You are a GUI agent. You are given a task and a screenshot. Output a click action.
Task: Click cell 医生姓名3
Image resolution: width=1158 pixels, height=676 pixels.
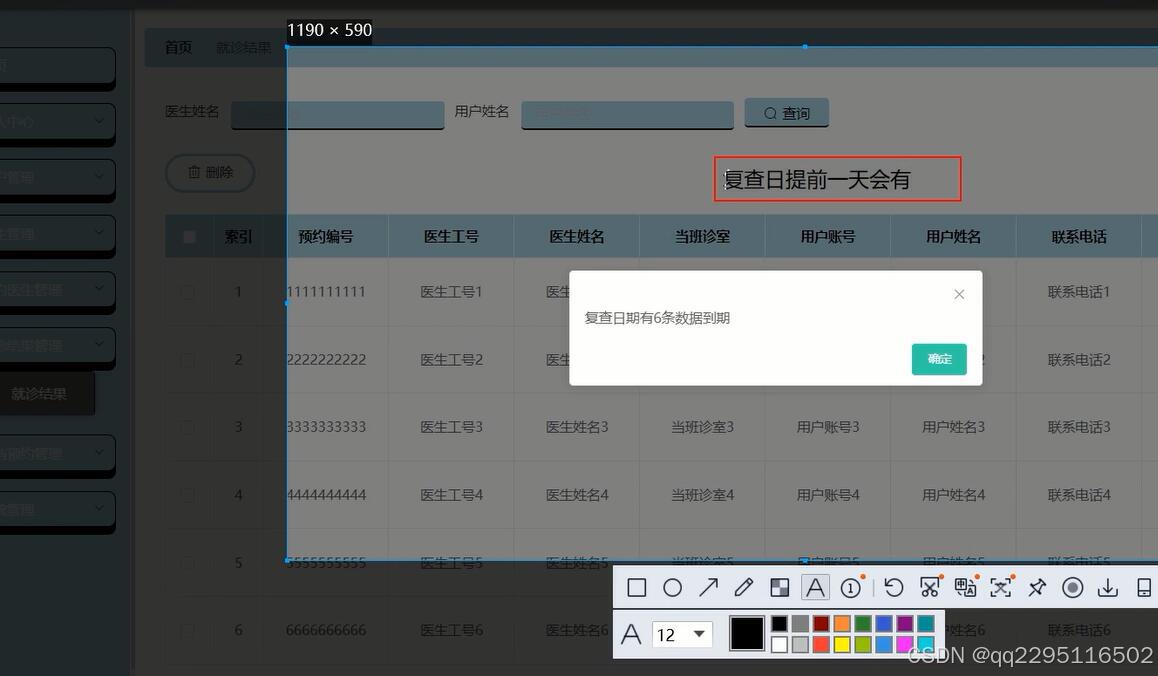[x=577, y=427]
